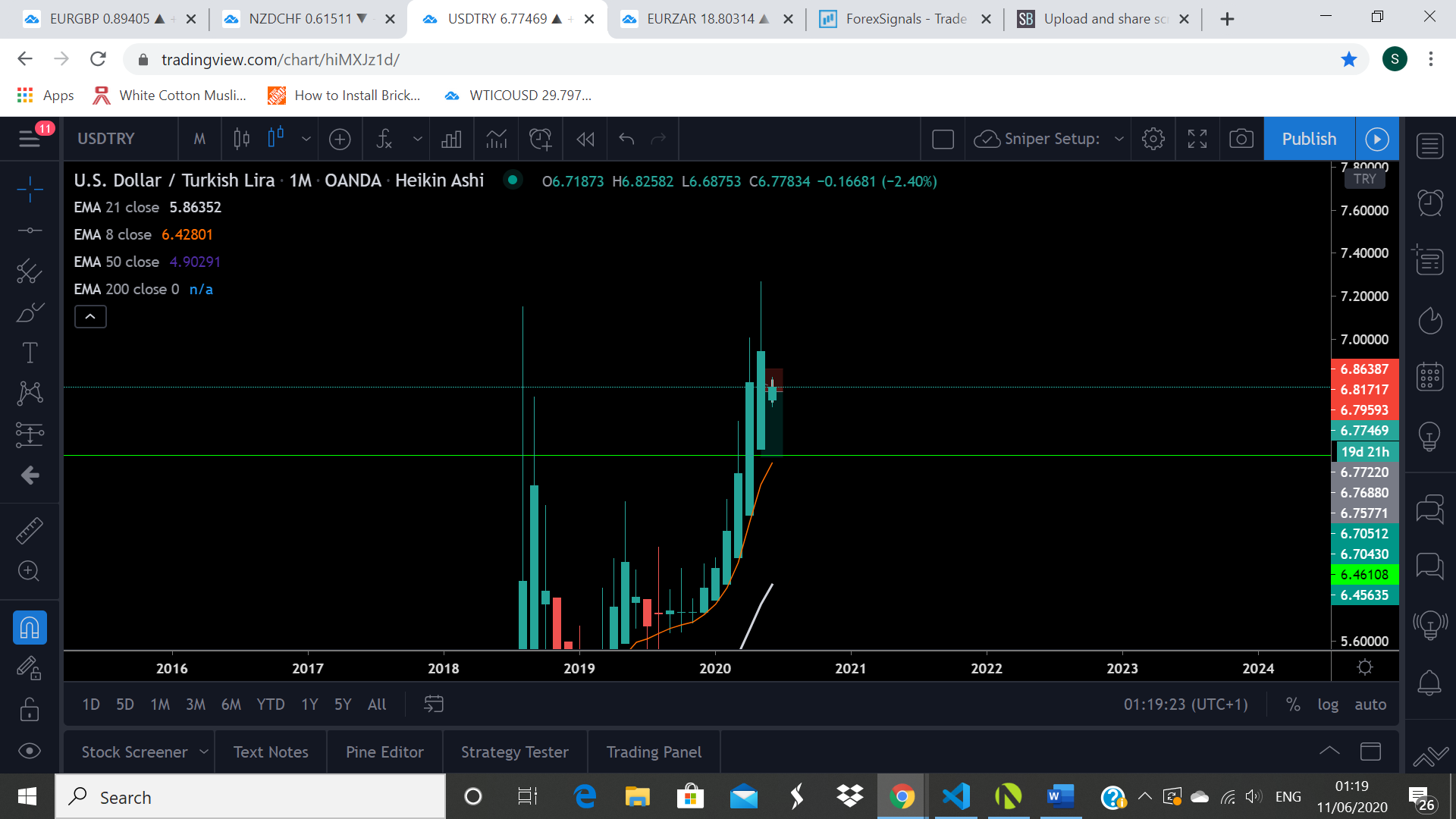This screenshot has height=819, width=1456.
Task: Set the time range to YTD
Action: (x=271, y=704)
